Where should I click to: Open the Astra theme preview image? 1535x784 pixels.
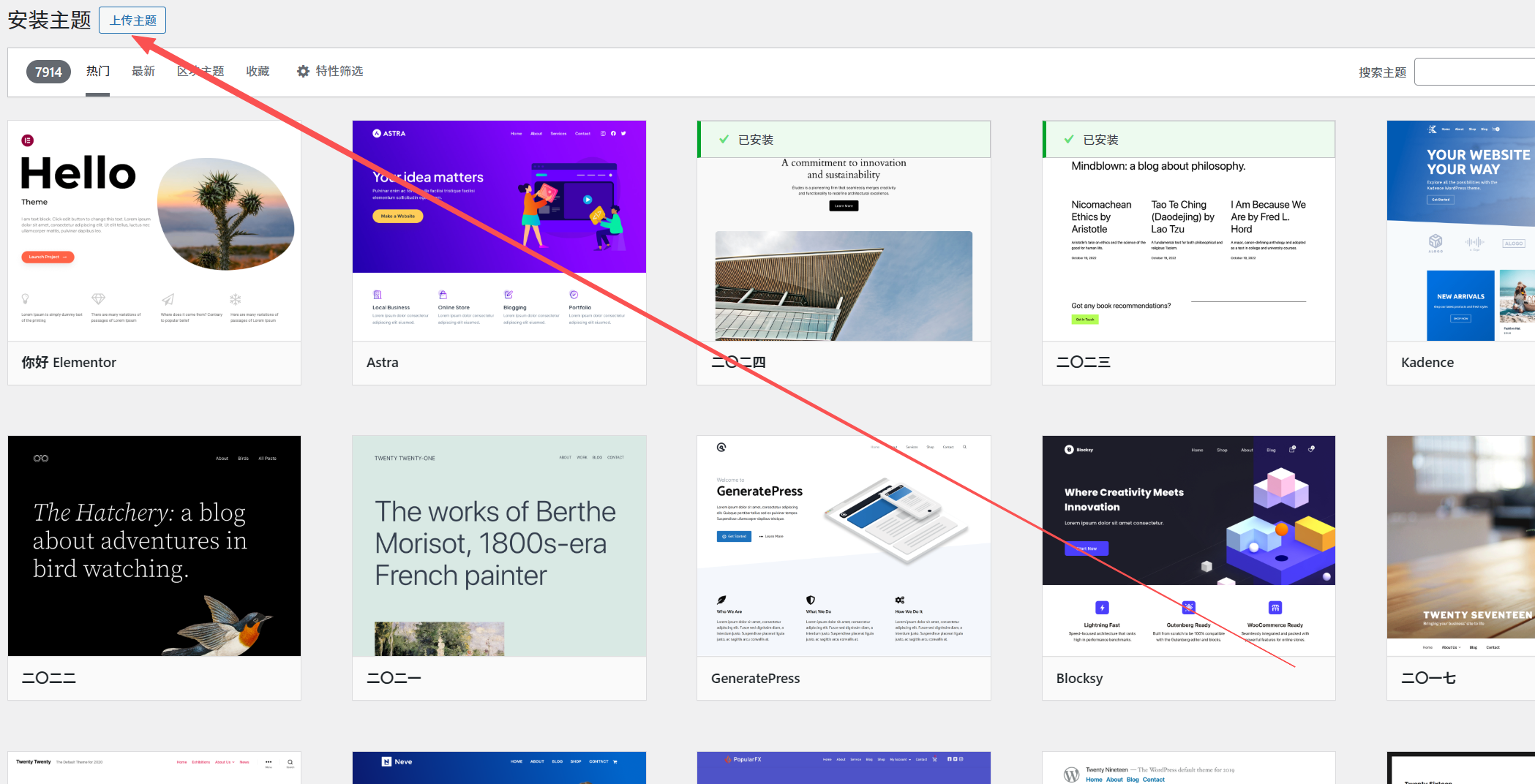499,231
